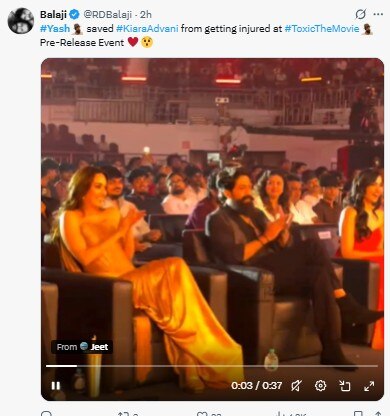The height and width of the screenshot is (416, 390).
Task: Click the blue verified badge
Action: click(74, 14)
